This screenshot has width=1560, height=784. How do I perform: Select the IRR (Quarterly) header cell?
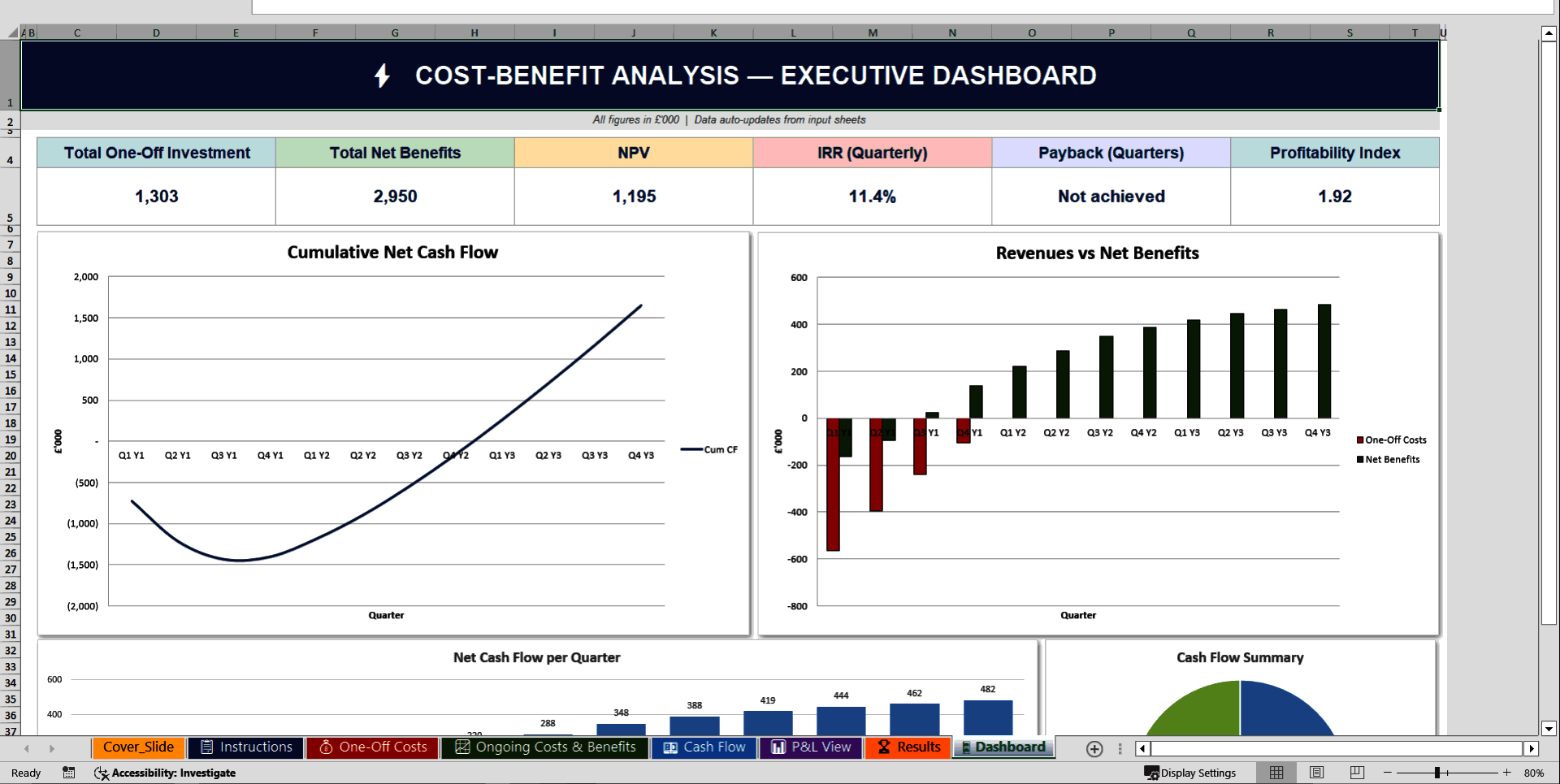(873, 153)
